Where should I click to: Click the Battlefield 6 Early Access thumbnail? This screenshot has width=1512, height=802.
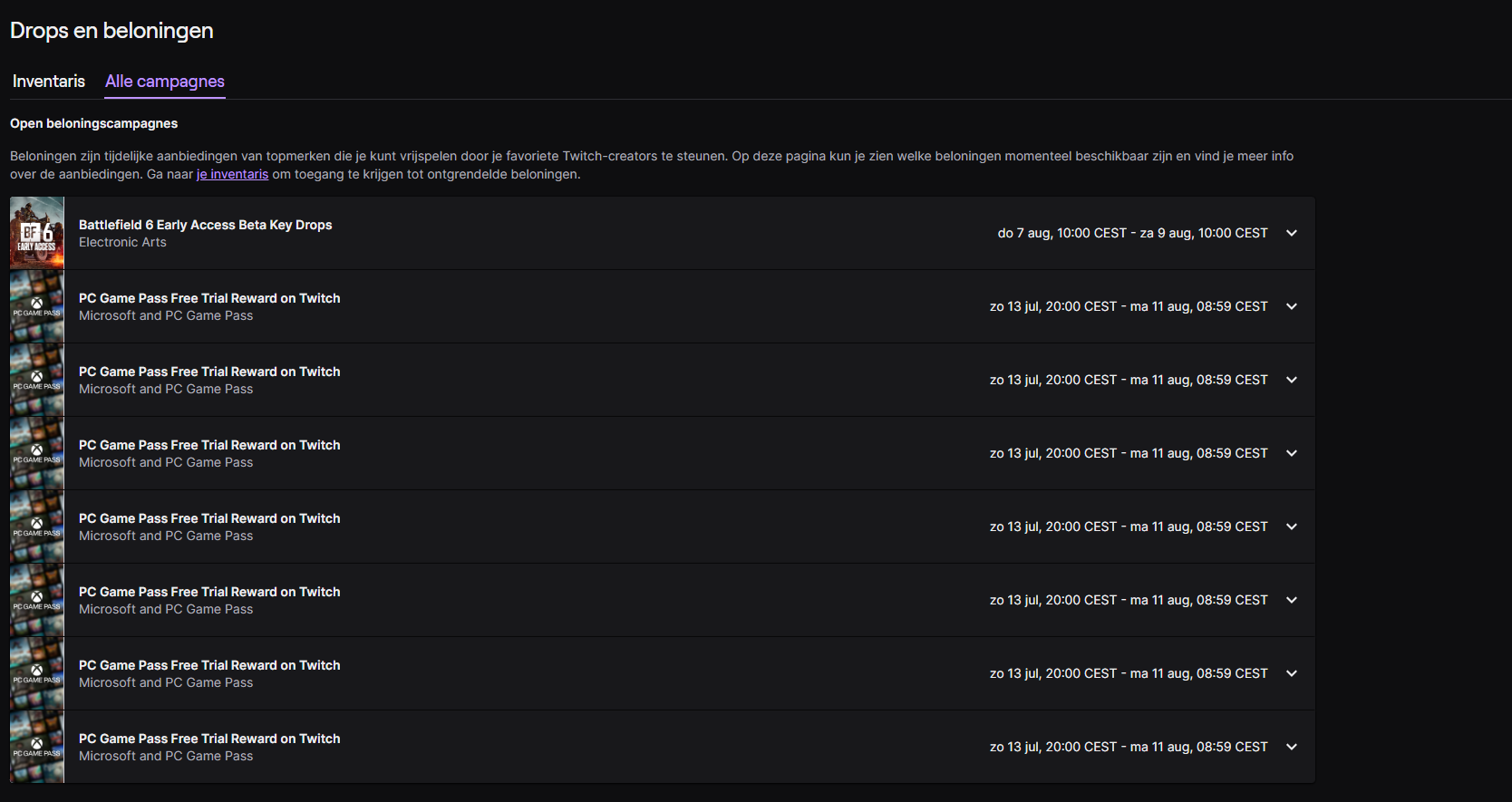[x=37, y=233]
